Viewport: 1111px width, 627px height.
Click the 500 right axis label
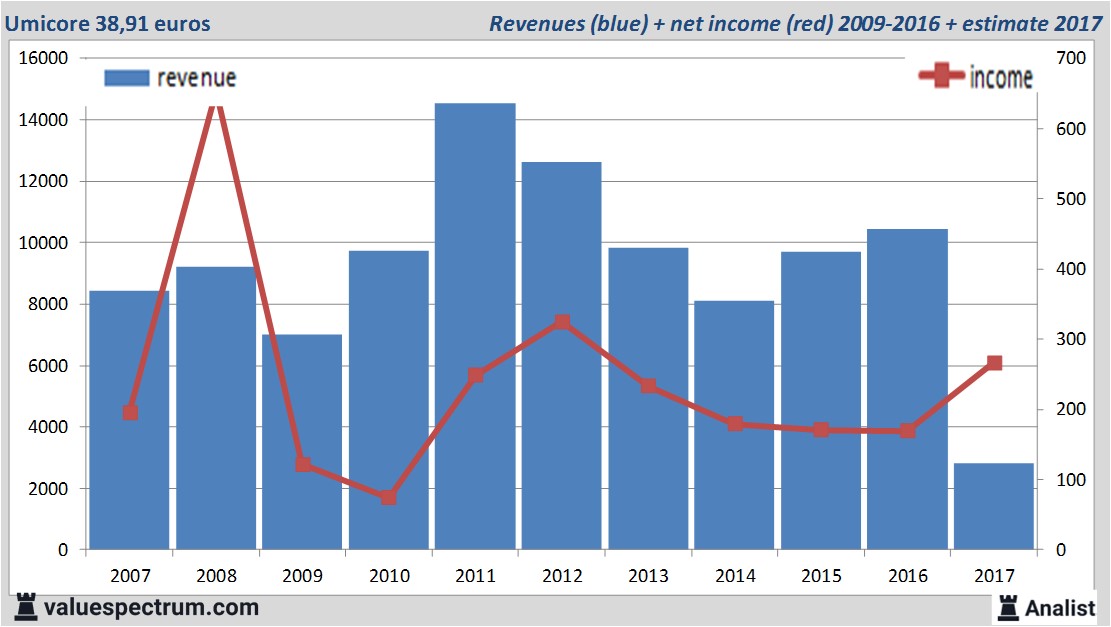pyautogui.click(x=1071, y=199)
